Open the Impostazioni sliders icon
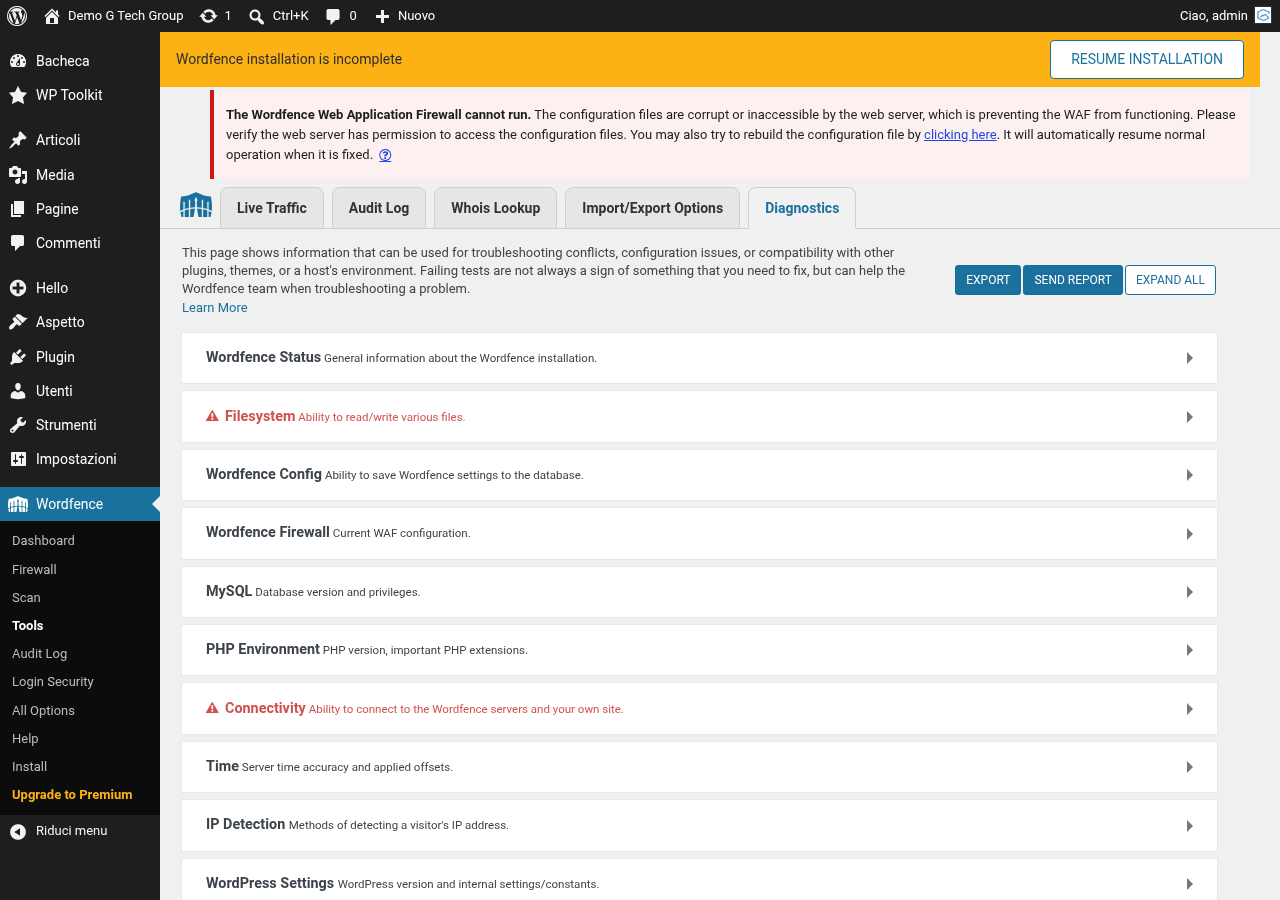 18,459
